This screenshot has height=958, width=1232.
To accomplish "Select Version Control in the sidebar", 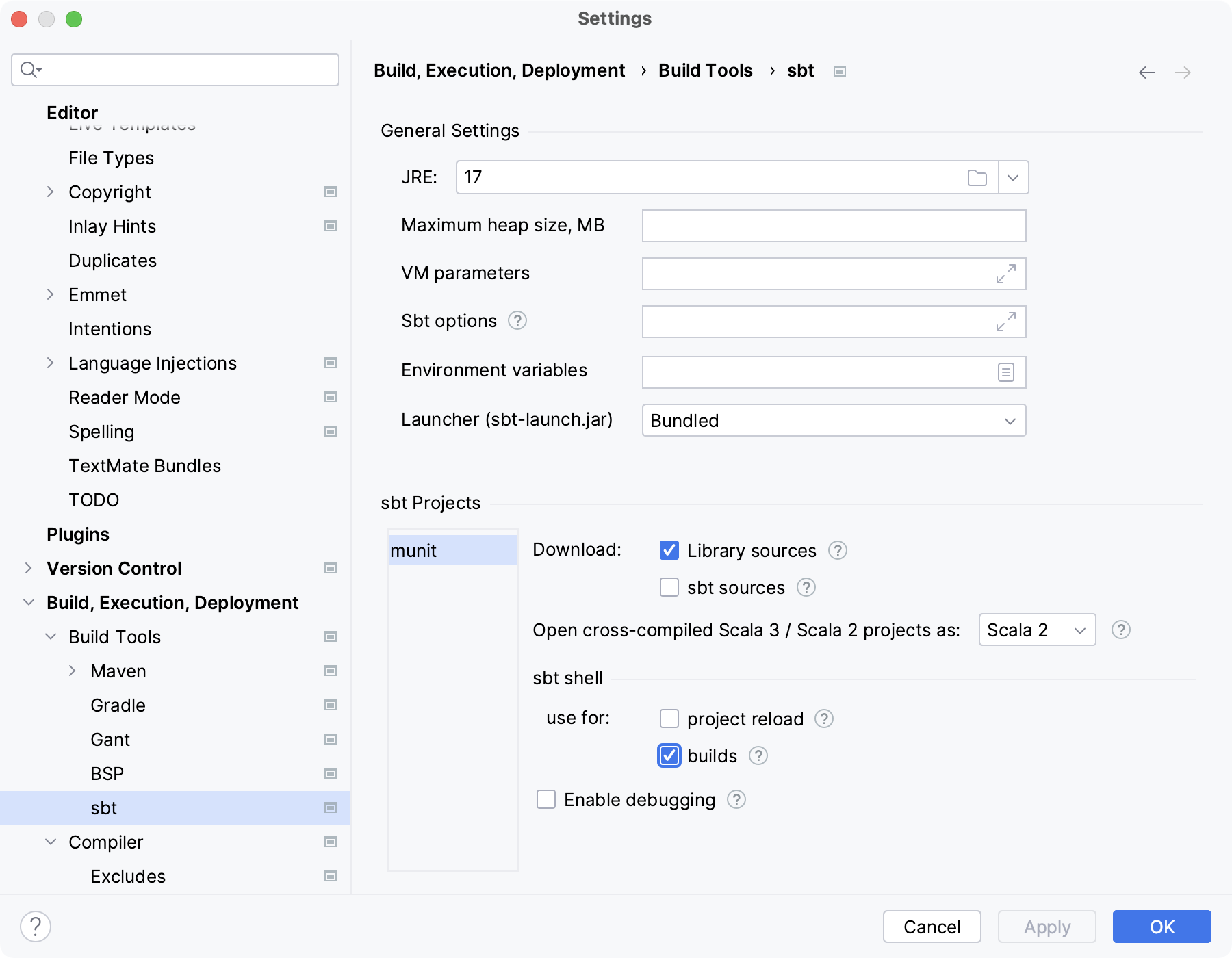I will [113, 568].
